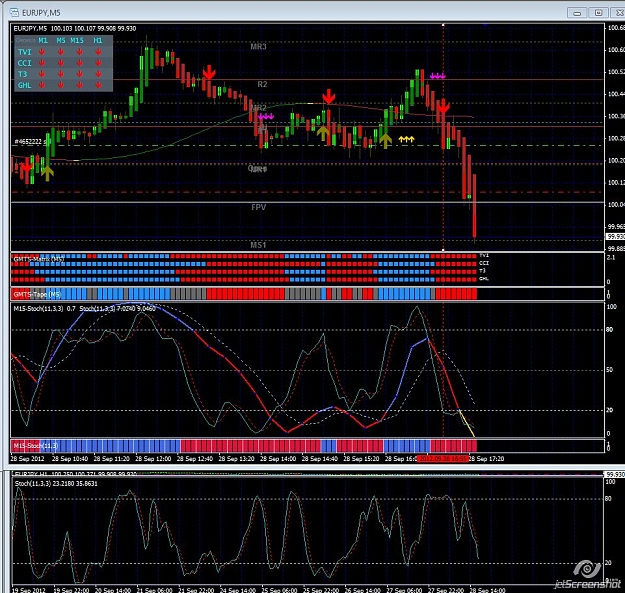Select the M1 column header in the dashboard
625x593 pixels.
43,40
